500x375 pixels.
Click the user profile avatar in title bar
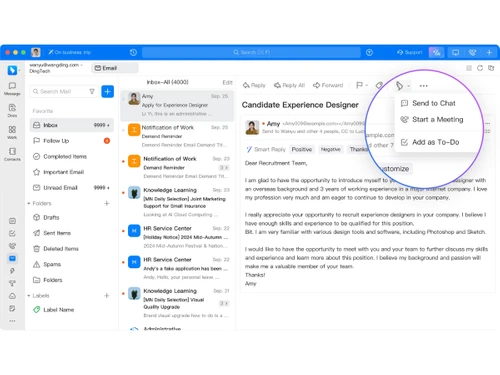pos(36,52)
